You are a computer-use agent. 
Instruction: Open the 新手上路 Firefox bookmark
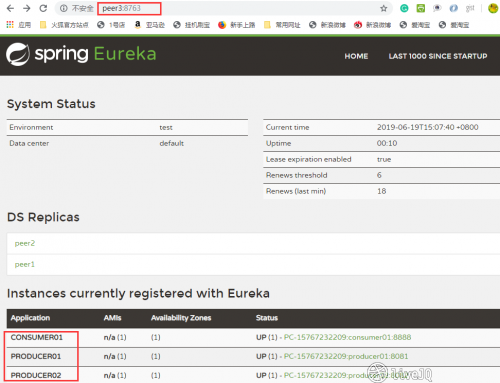pyautogui.click(x=237, y=25)
